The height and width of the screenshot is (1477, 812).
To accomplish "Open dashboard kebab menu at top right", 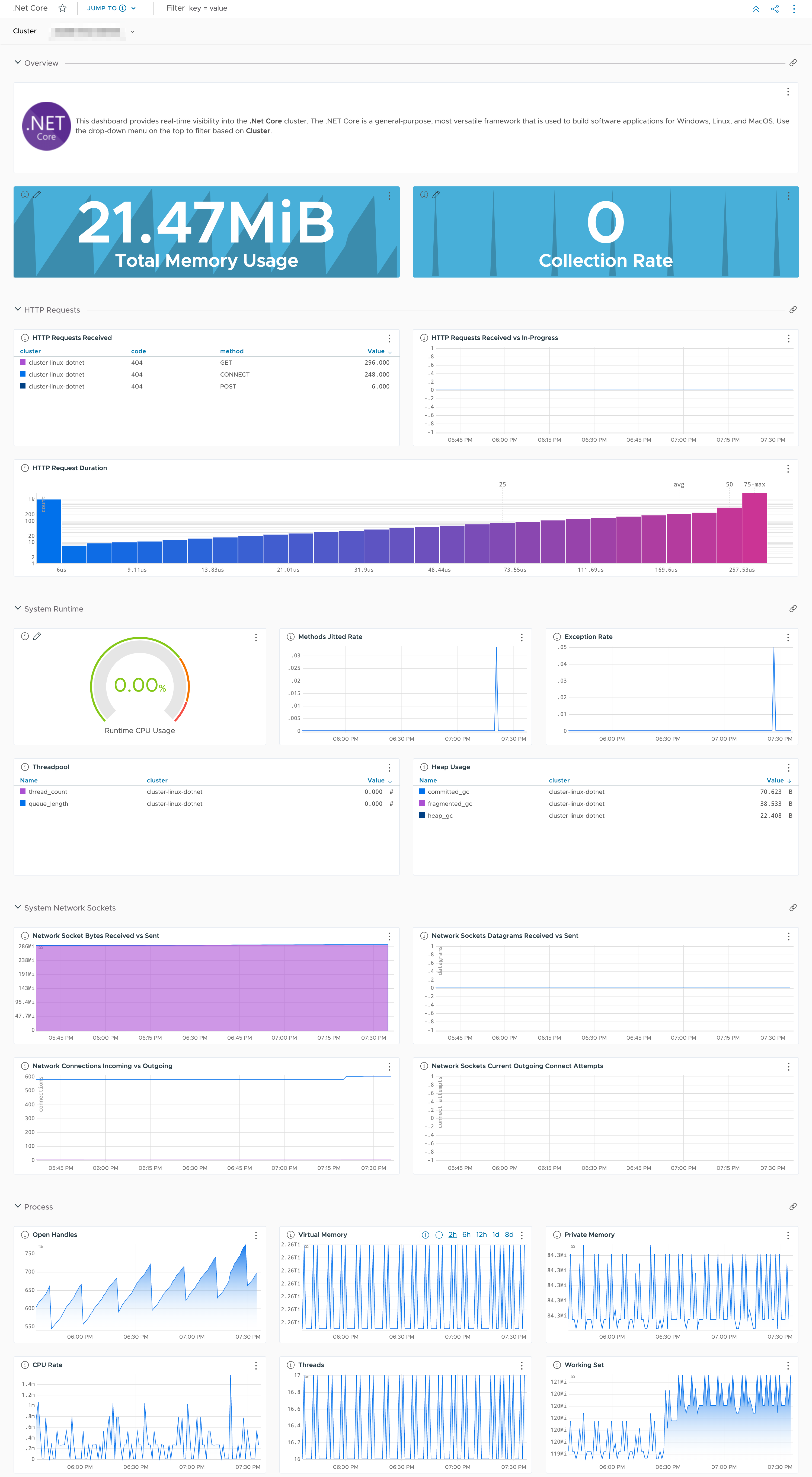I will [794, 9].
